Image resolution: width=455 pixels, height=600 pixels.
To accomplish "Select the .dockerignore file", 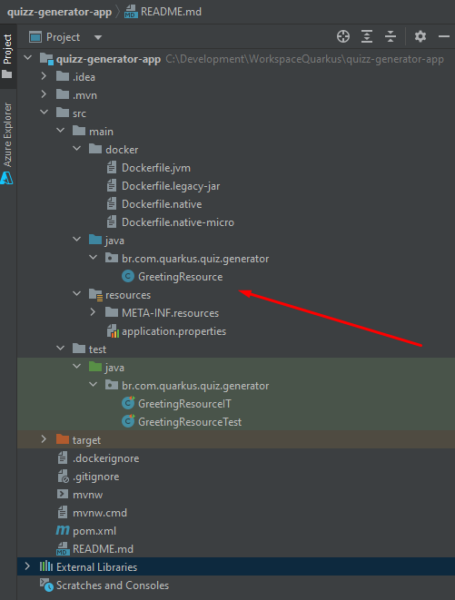I will pyautogui.click(x=106, y=458).
